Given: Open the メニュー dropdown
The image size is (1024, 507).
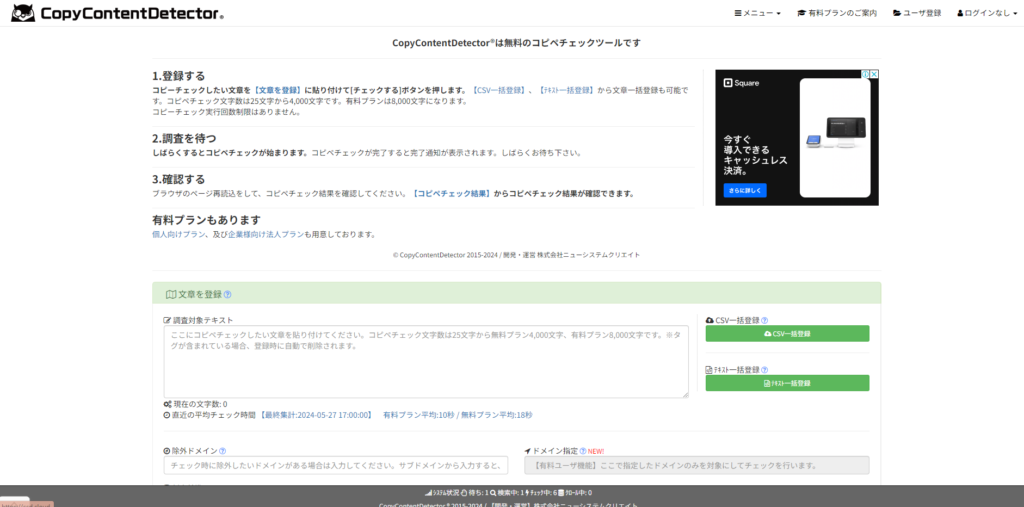Looking at the screenshot, I should pos(758,13).
